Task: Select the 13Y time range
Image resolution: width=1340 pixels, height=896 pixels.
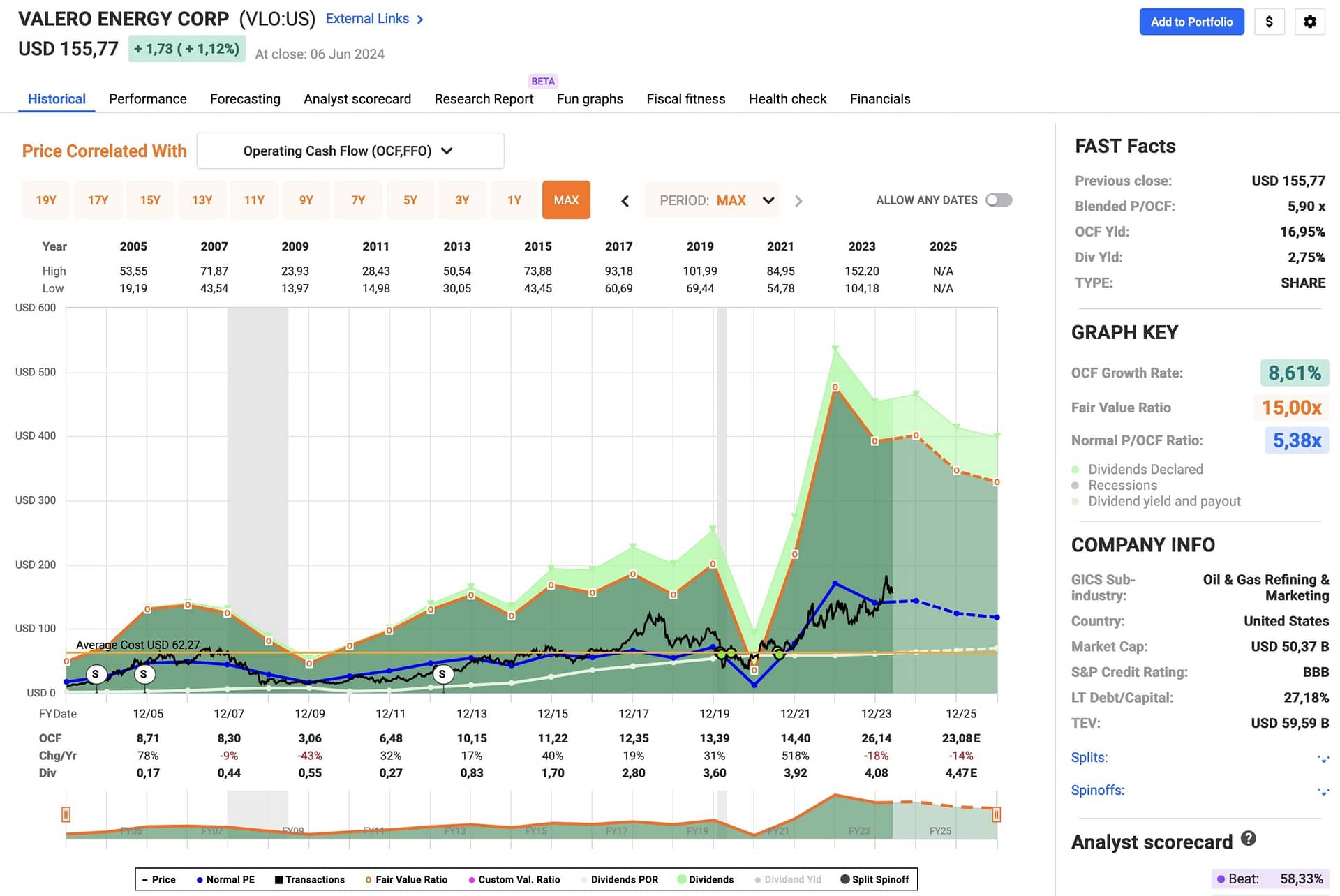Action: pos(202,200)
